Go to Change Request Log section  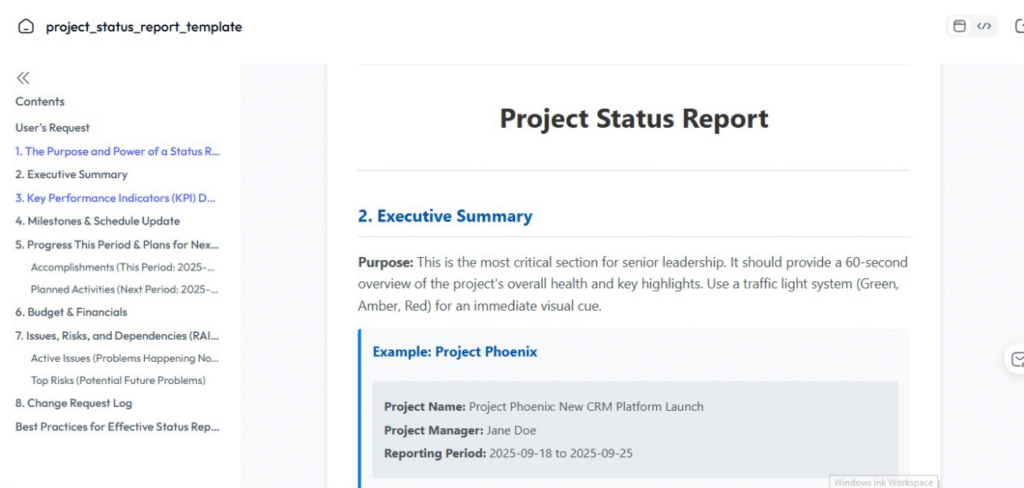tap(73, 403)
